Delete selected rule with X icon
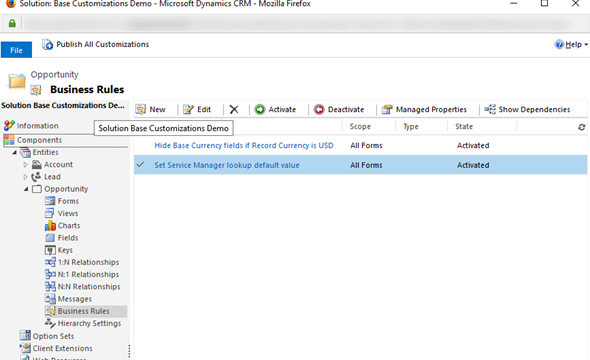The height and width of the screenshot is (360, 590). (234, 109)
